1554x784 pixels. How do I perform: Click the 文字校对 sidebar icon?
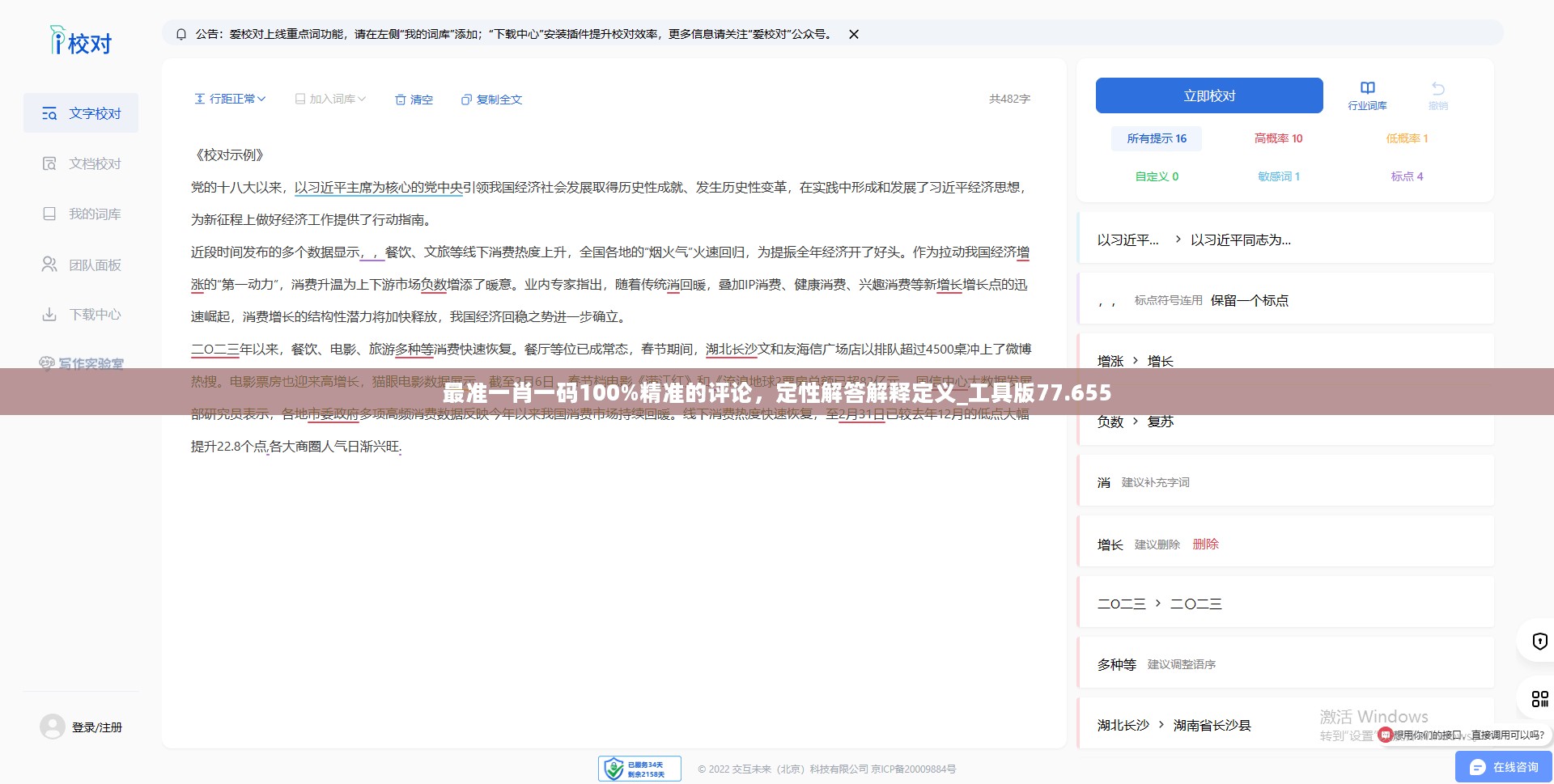pyautogui.click(x=49, y=113)
